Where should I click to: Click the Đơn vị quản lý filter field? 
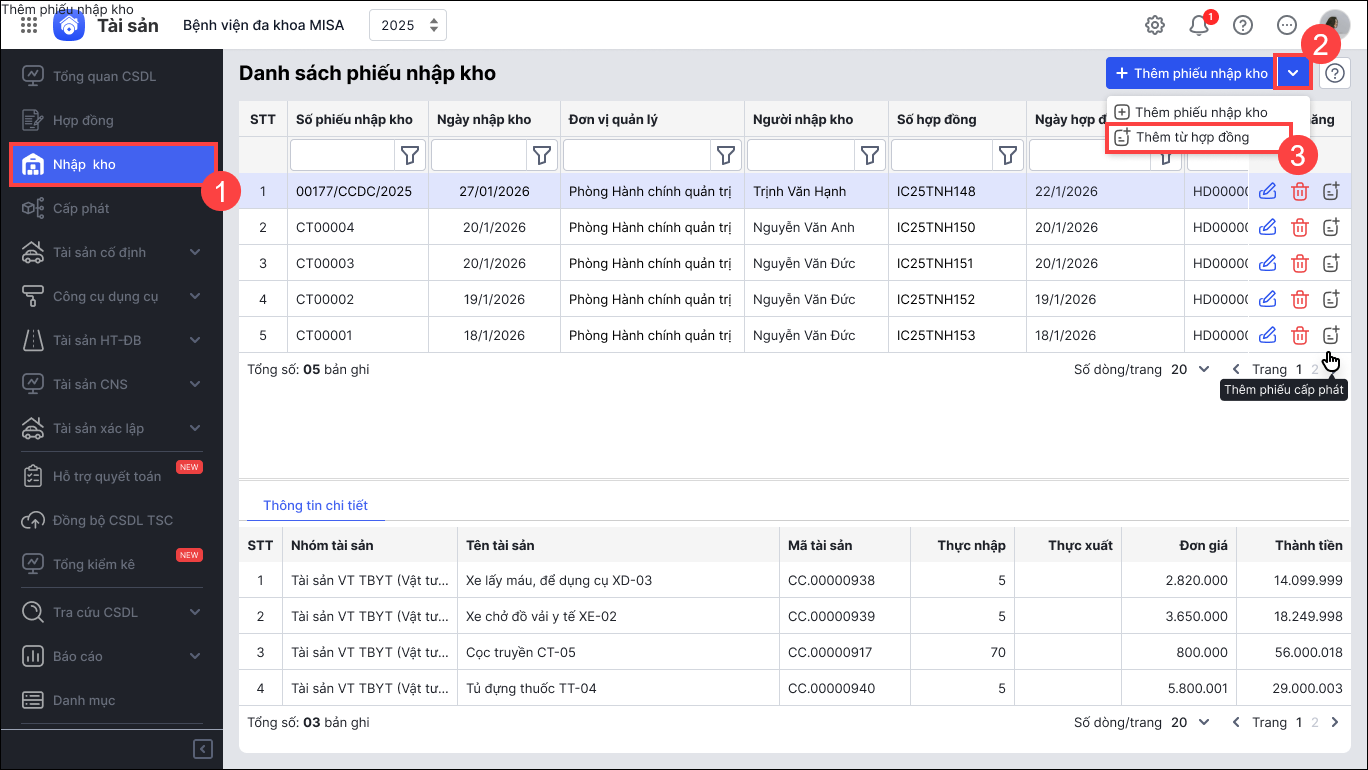tap(637, 155)
